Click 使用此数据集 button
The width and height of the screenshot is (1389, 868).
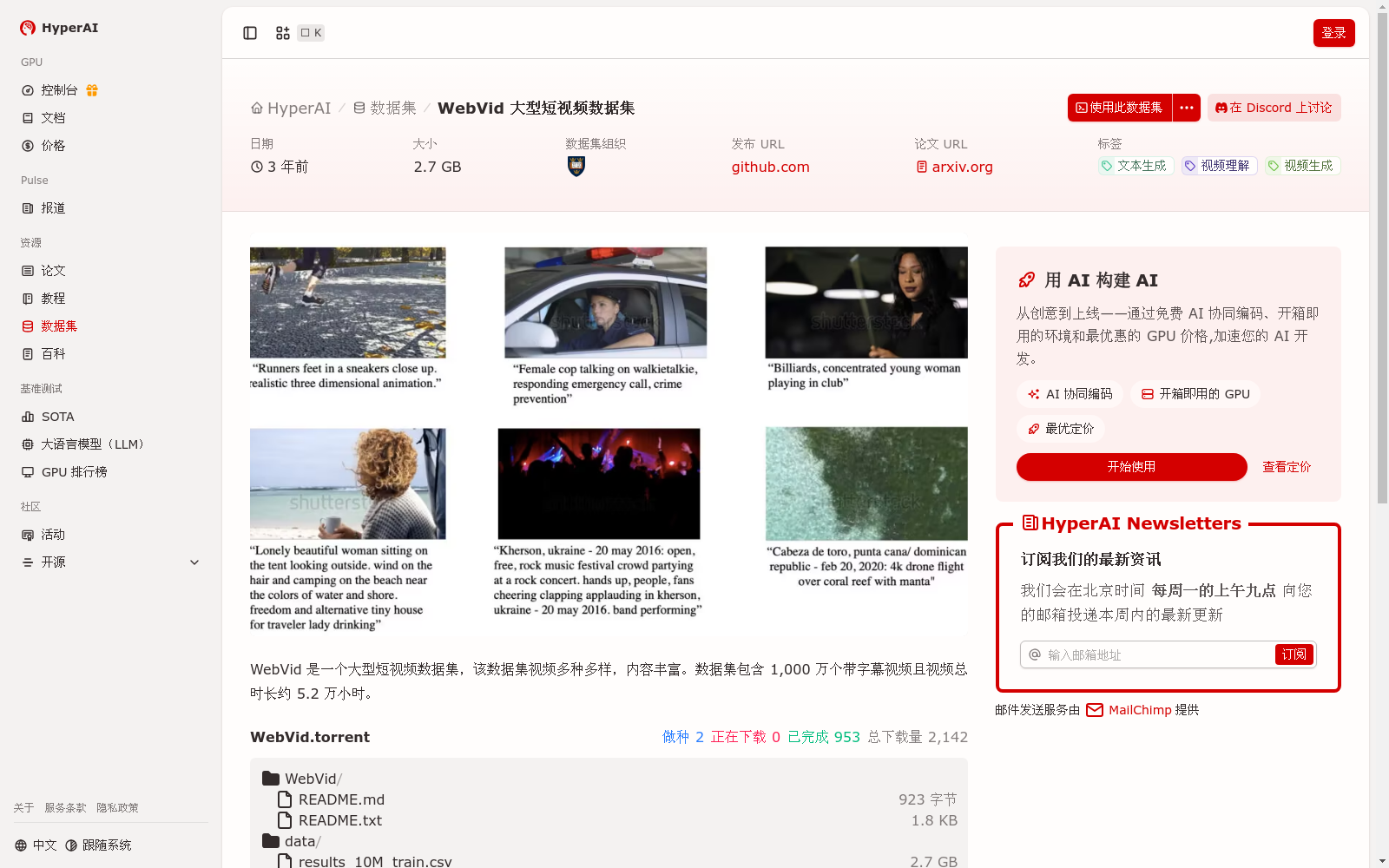tap(1120, 108)
